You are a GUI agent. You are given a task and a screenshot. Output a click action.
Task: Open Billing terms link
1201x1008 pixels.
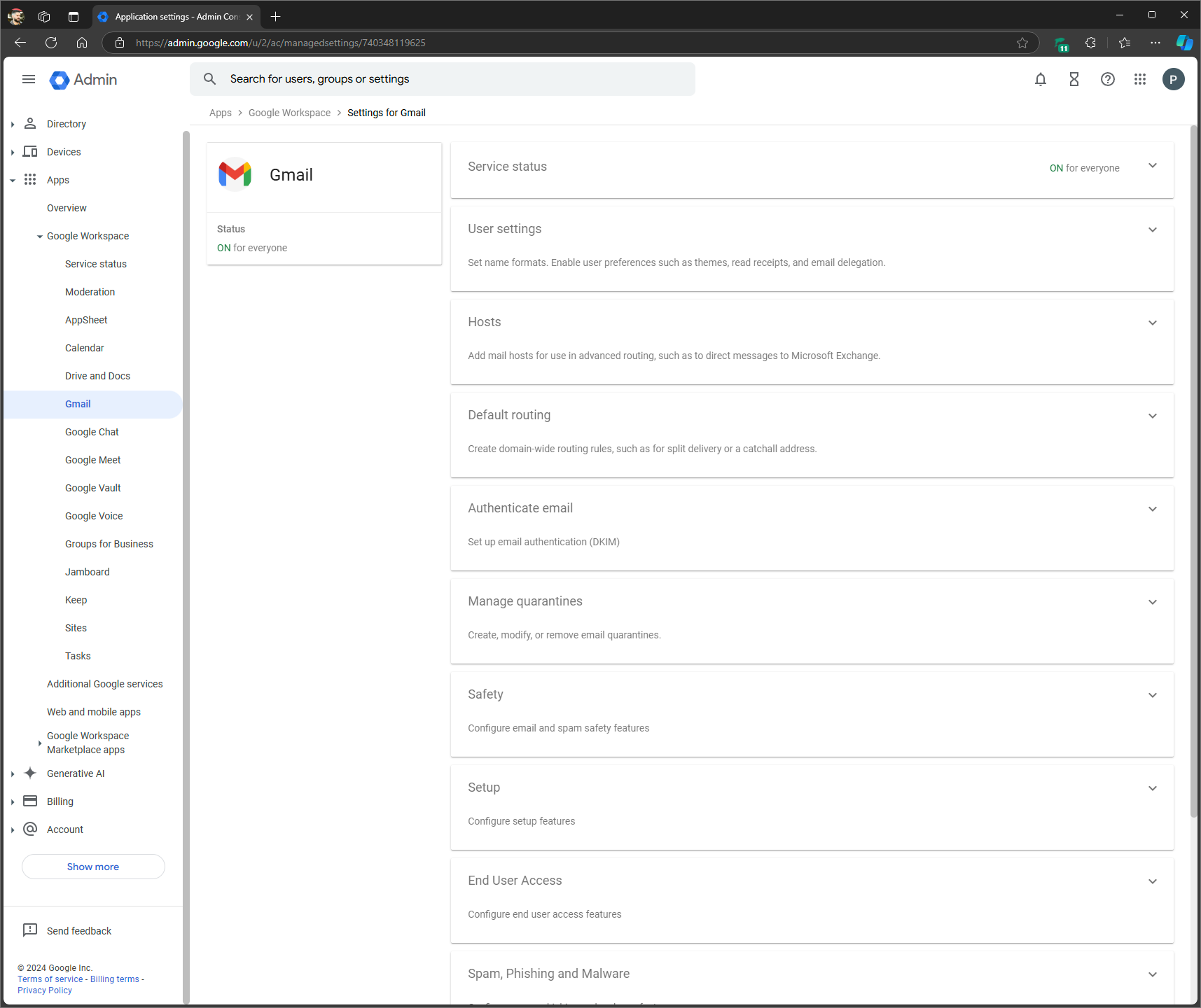tap(115, 979)
